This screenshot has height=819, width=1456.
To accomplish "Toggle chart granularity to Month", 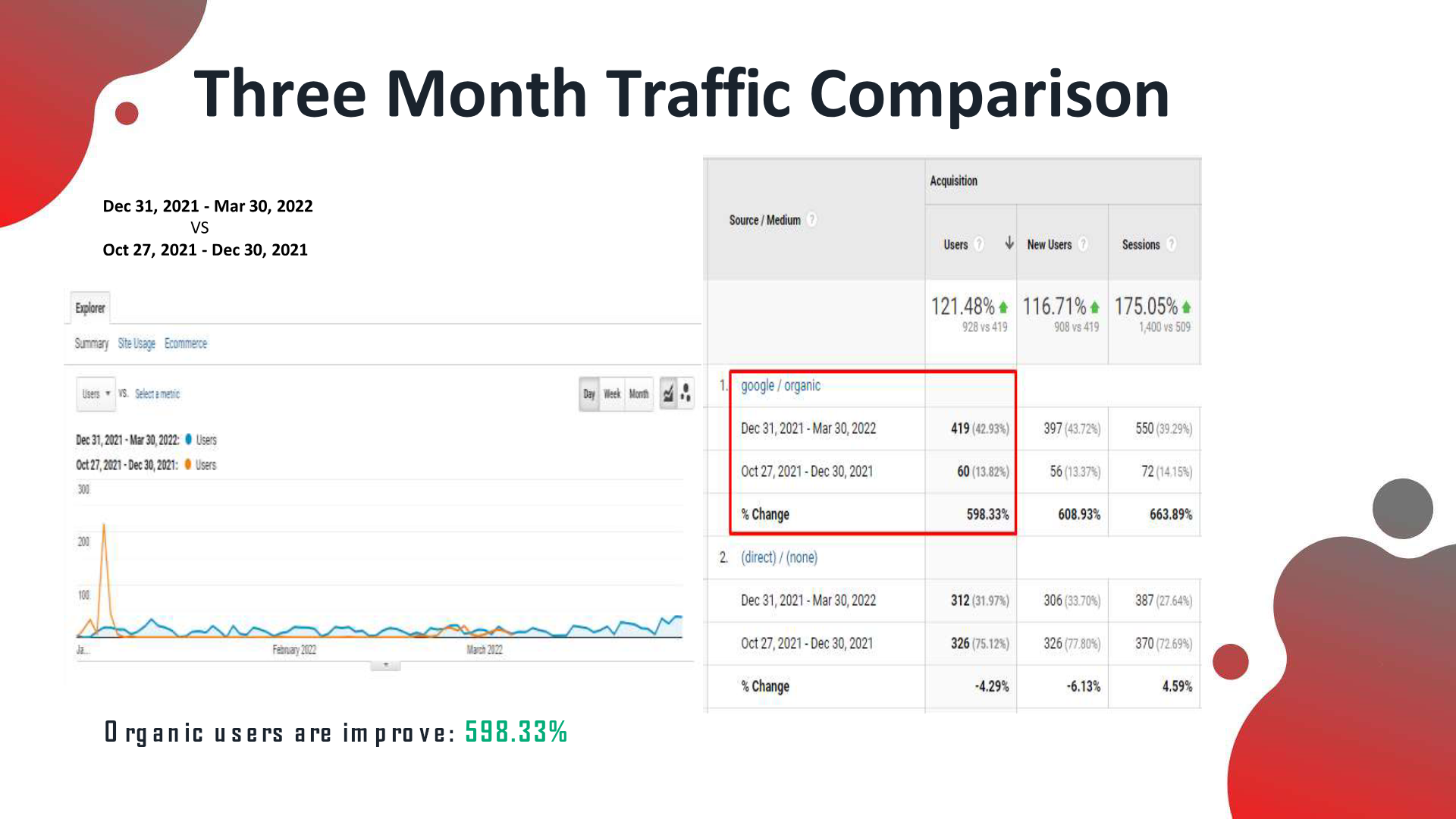I will 639,394.
